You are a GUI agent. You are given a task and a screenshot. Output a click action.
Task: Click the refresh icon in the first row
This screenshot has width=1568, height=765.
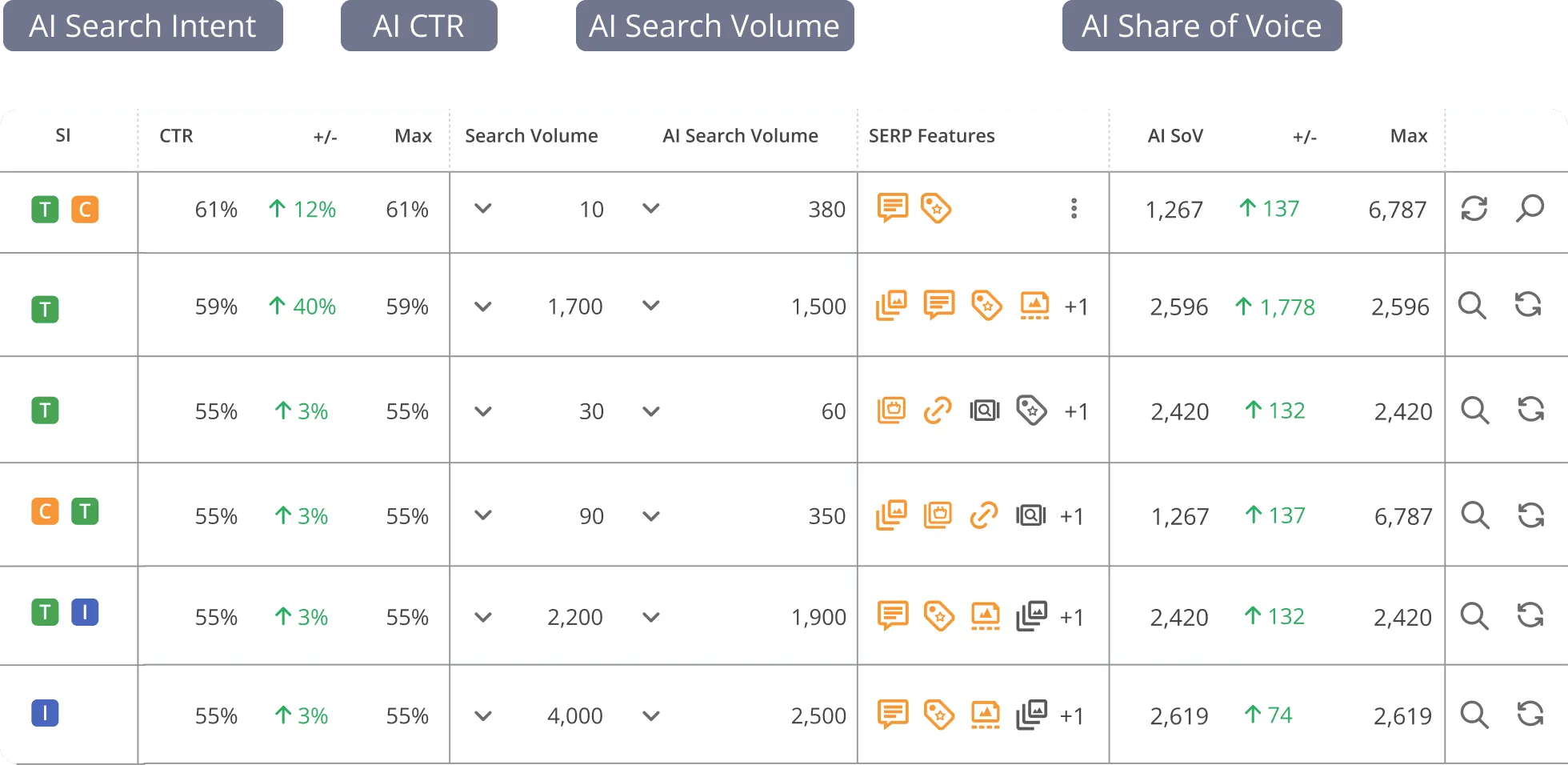[x=1474, y=209]
